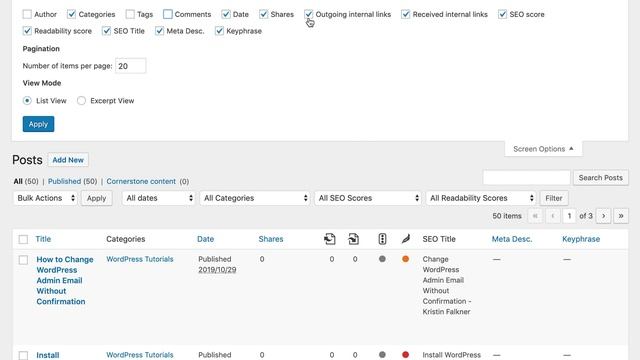Open WordPress Tutorials category in first row
The image size is (640, 360).
(140, 259)
